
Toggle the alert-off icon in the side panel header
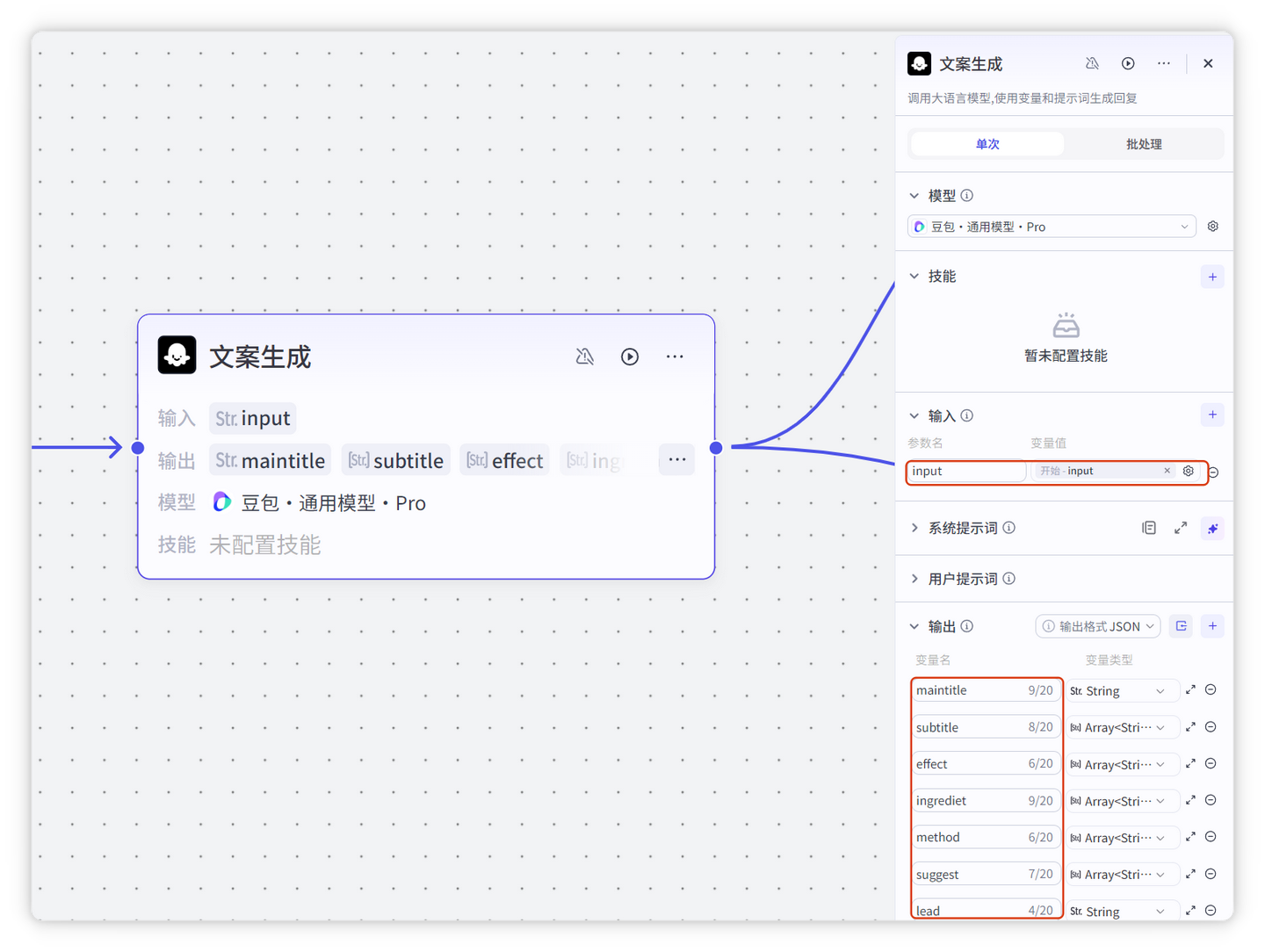point(1092,63)
